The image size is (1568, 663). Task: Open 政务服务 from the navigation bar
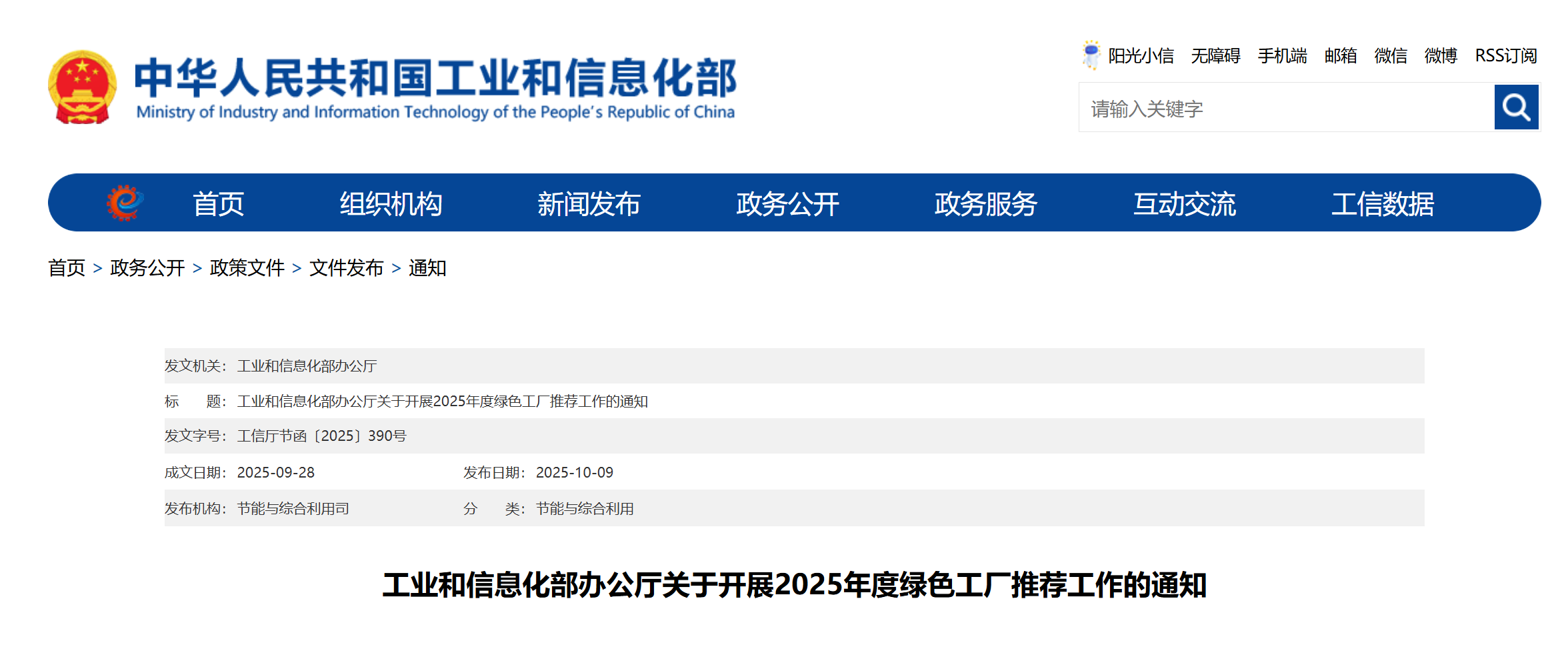click(985, 204)
